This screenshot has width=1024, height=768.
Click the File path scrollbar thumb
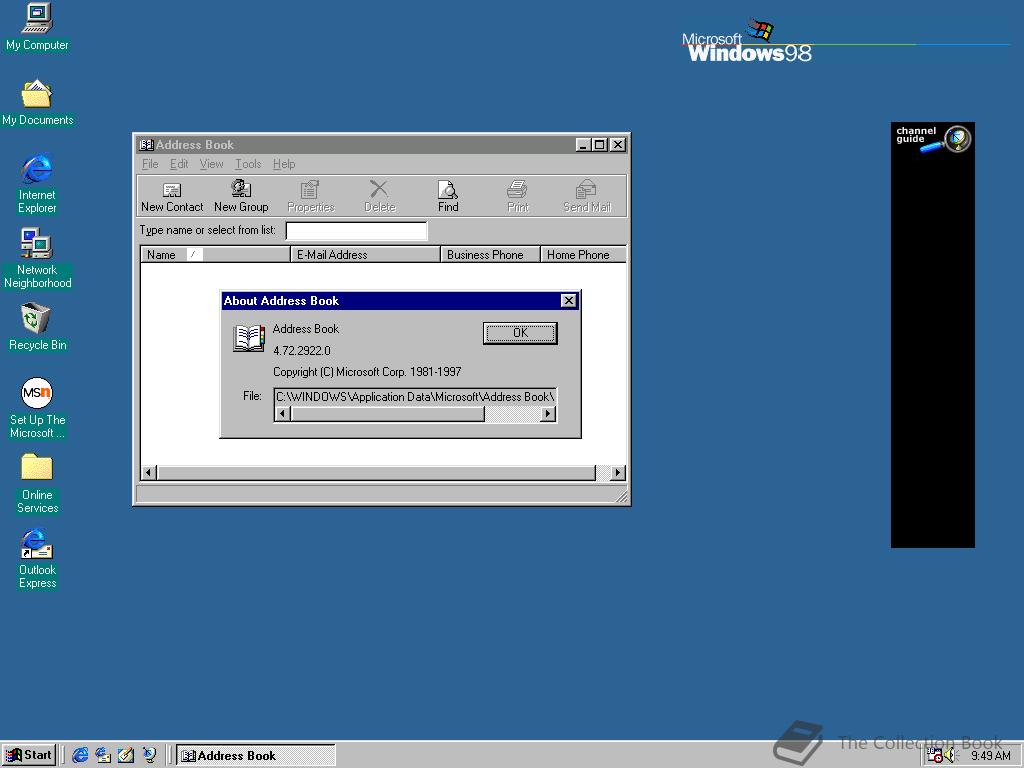click(x=388, y=413)
